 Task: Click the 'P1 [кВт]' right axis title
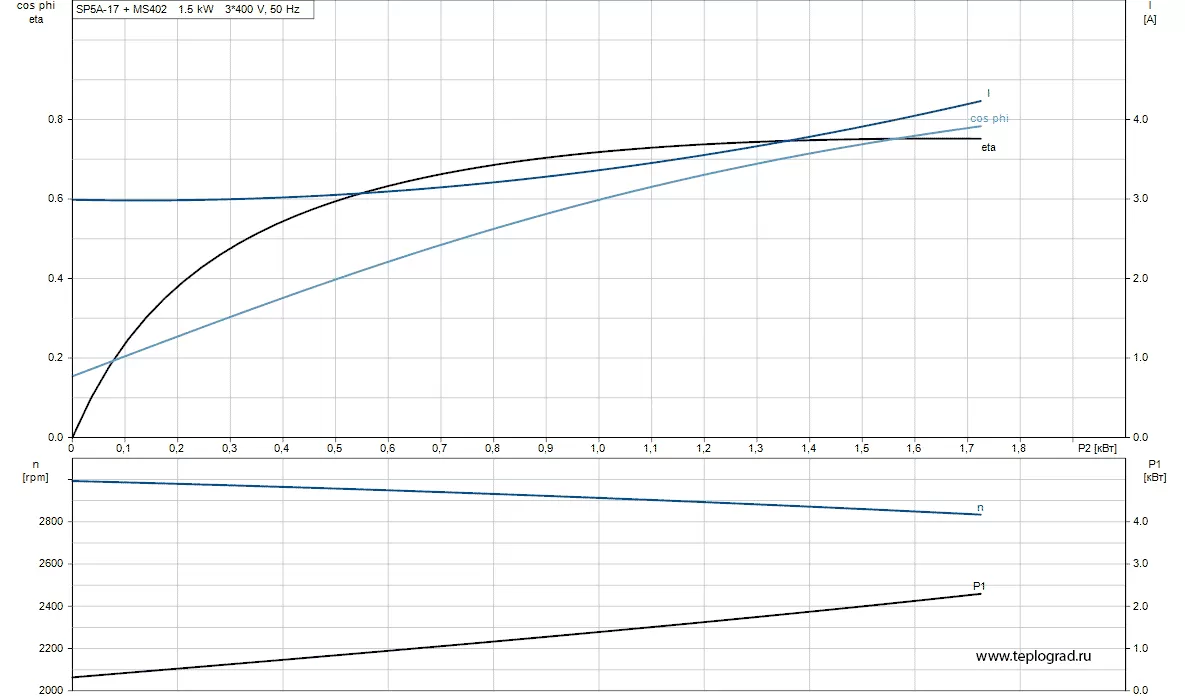[x=1155, y=470]
